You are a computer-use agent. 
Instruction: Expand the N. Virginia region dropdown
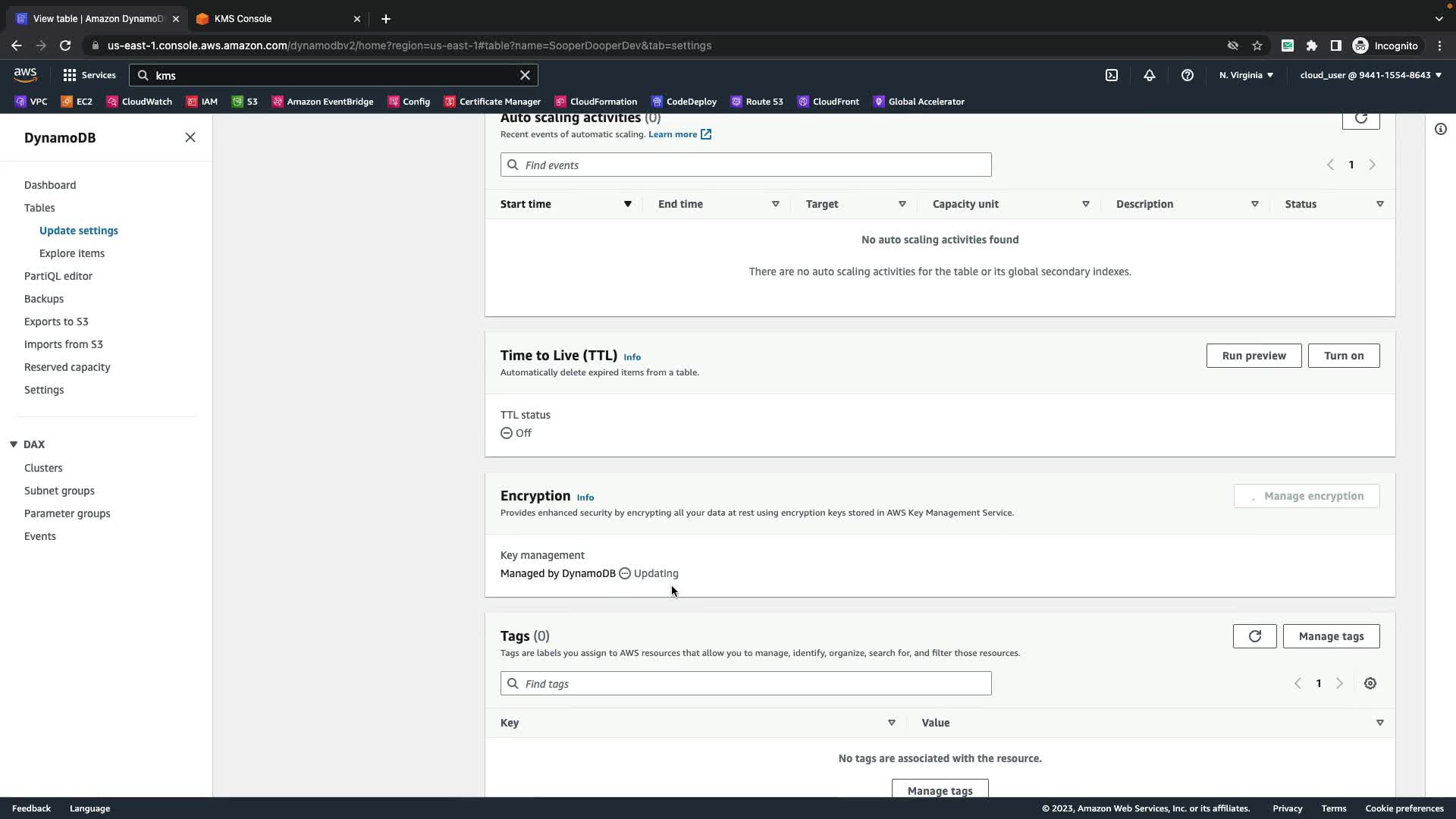[1246, 75]
